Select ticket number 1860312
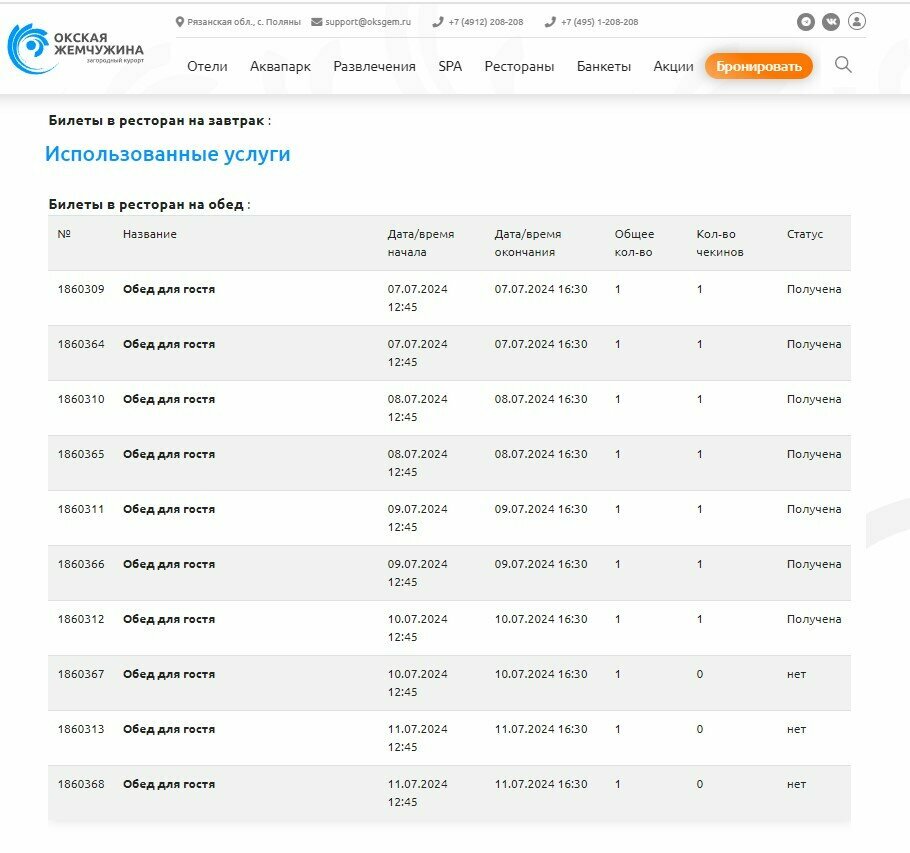Image resolution: width=910 pixels, height=853 pixels. (81, 619)
